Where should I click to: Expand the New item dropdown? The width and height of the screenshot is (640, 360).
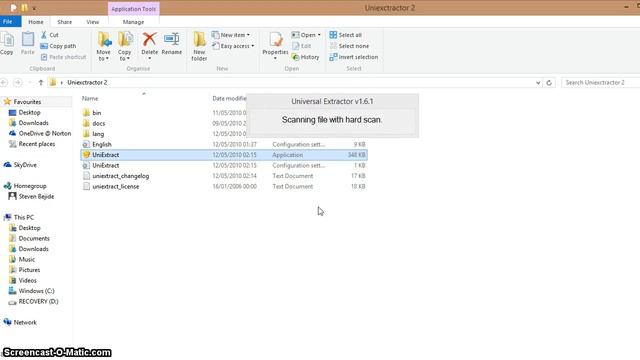[231, 35]
